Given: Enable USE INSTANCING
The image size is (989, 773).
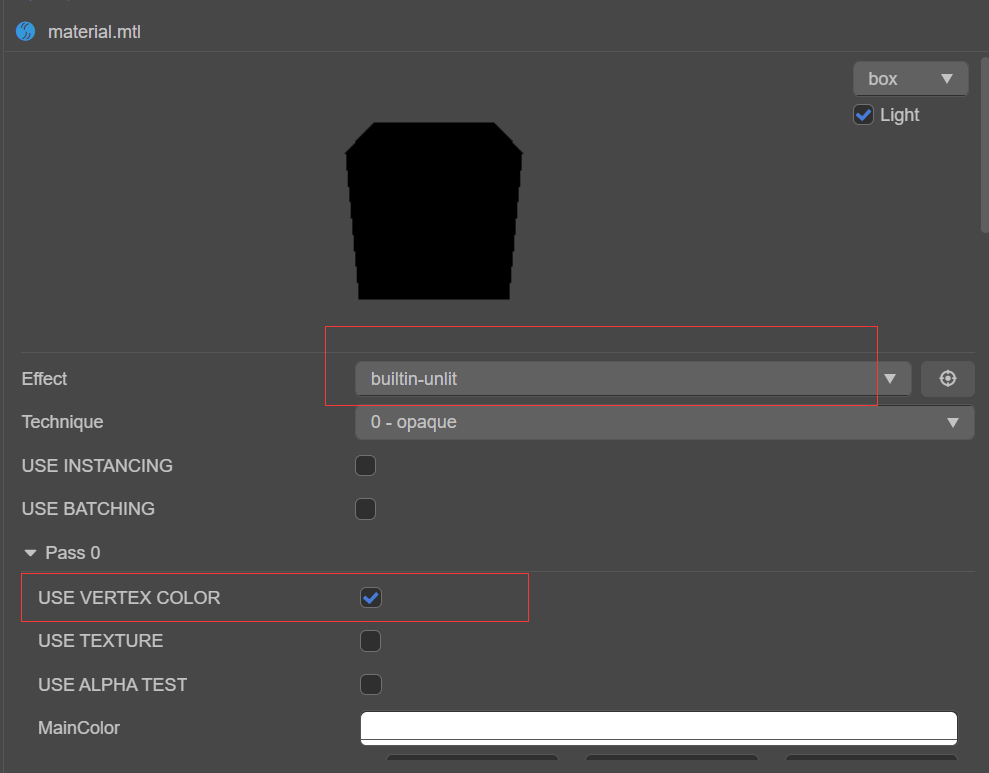Looking at the screenshot, I should 365,465.
